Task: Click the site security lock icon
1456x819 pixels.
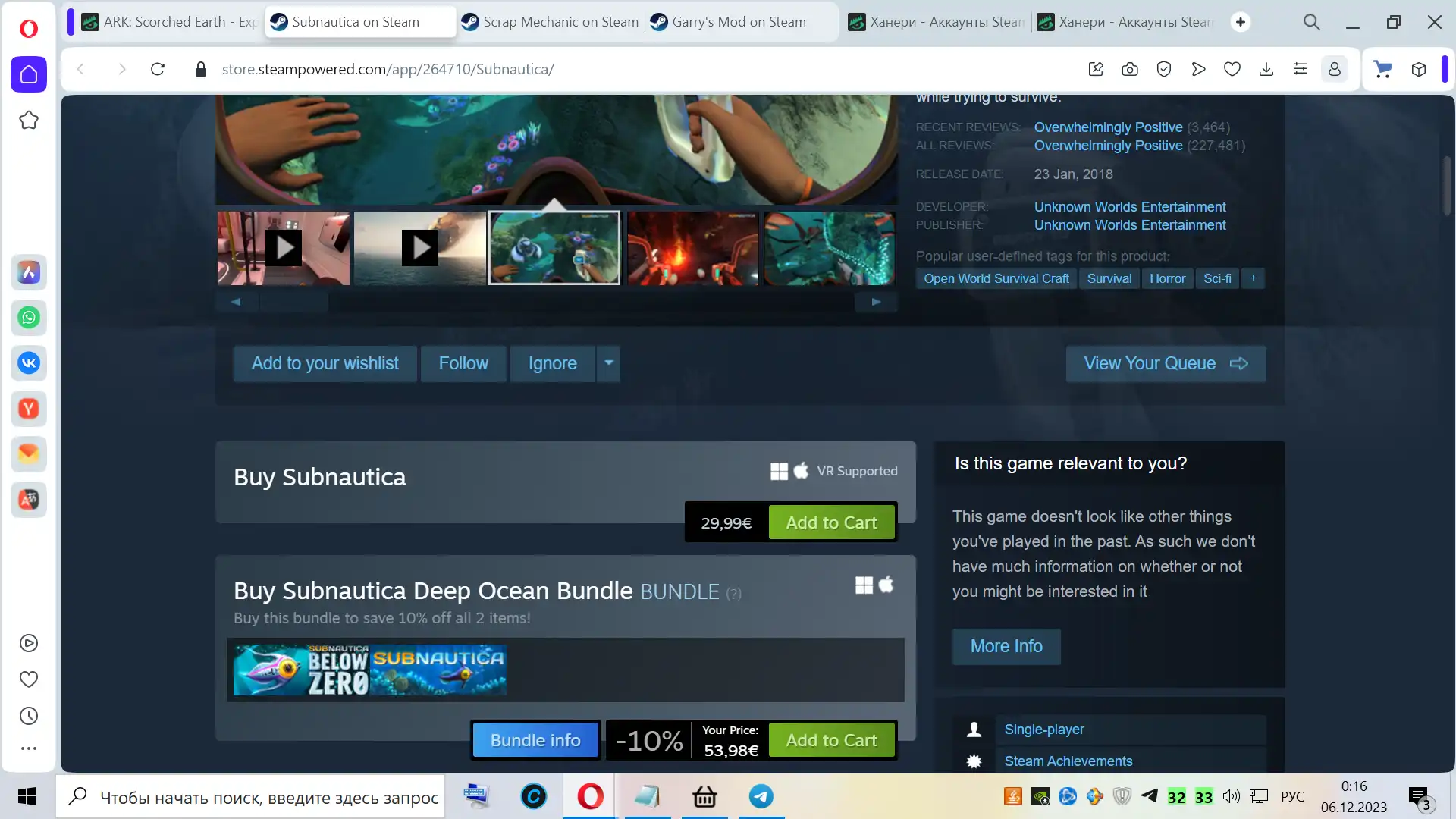Action: pyautogui.click(x=201, y=69)
